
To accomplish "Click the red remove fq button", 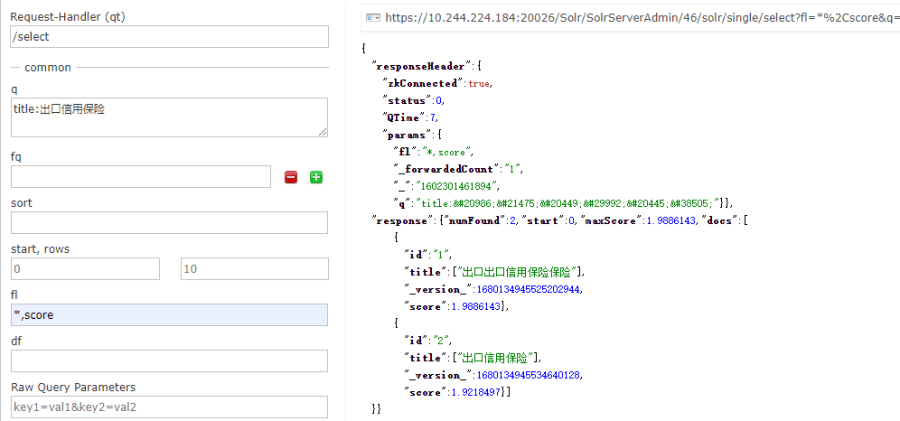I will (291, 177).
